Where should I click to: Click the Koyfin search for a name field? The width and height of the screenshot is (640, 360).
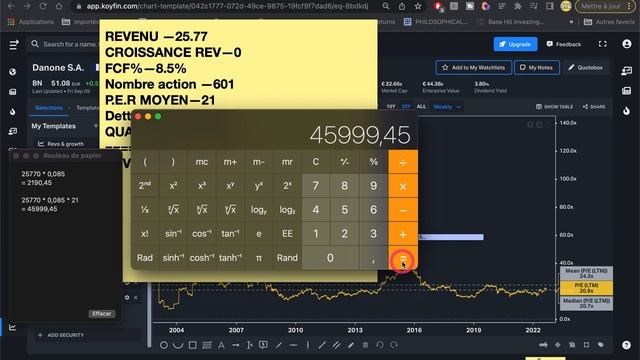(64, 44)
